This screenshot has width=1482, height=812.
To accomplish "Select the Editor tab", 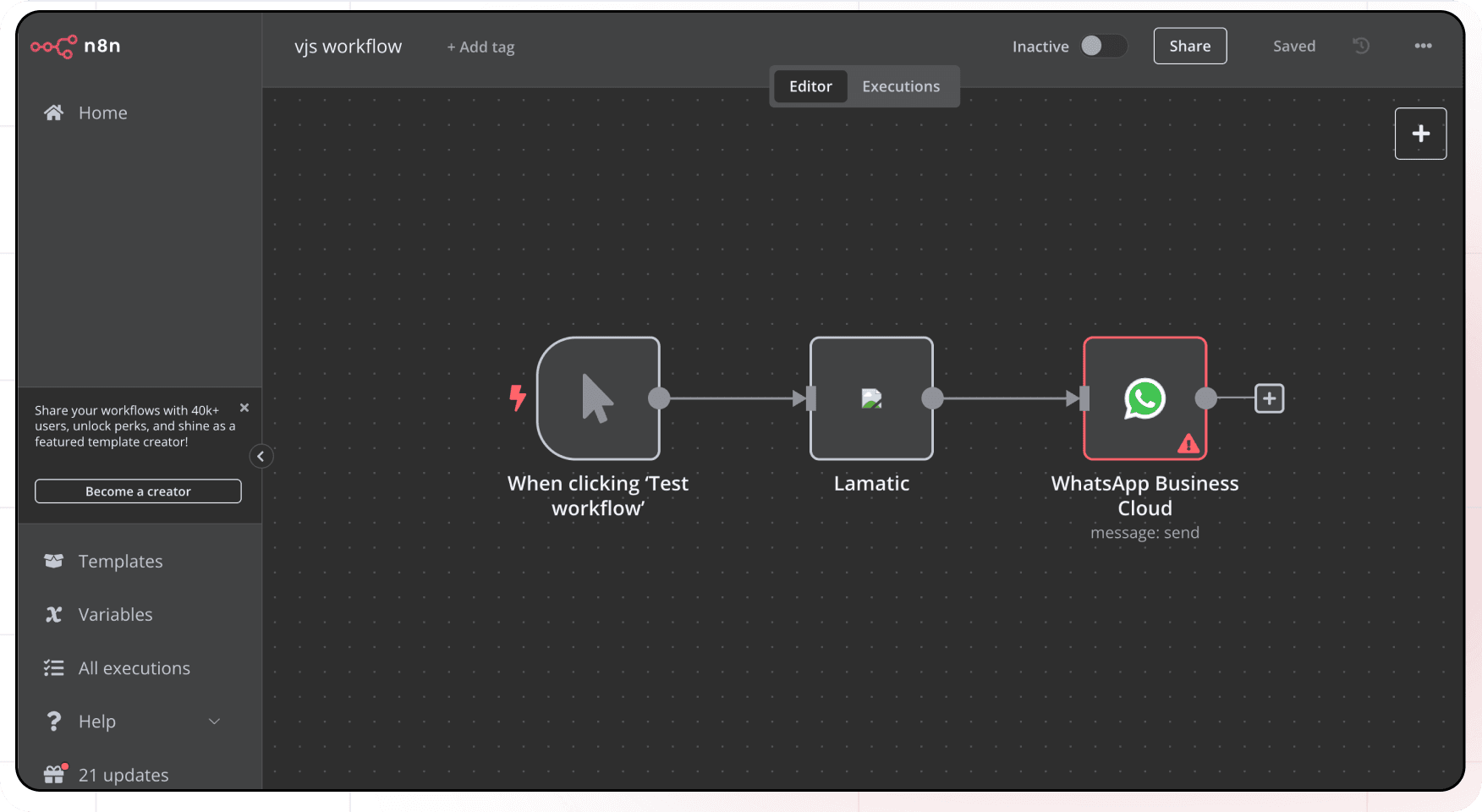I will pos(810,86).
